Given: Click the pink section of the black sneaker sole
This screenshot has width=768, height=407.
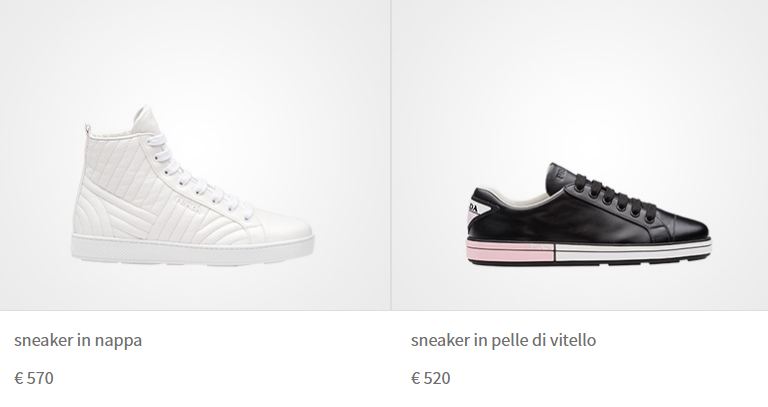Looking at the screenshot, I should (x=510, y=251).
